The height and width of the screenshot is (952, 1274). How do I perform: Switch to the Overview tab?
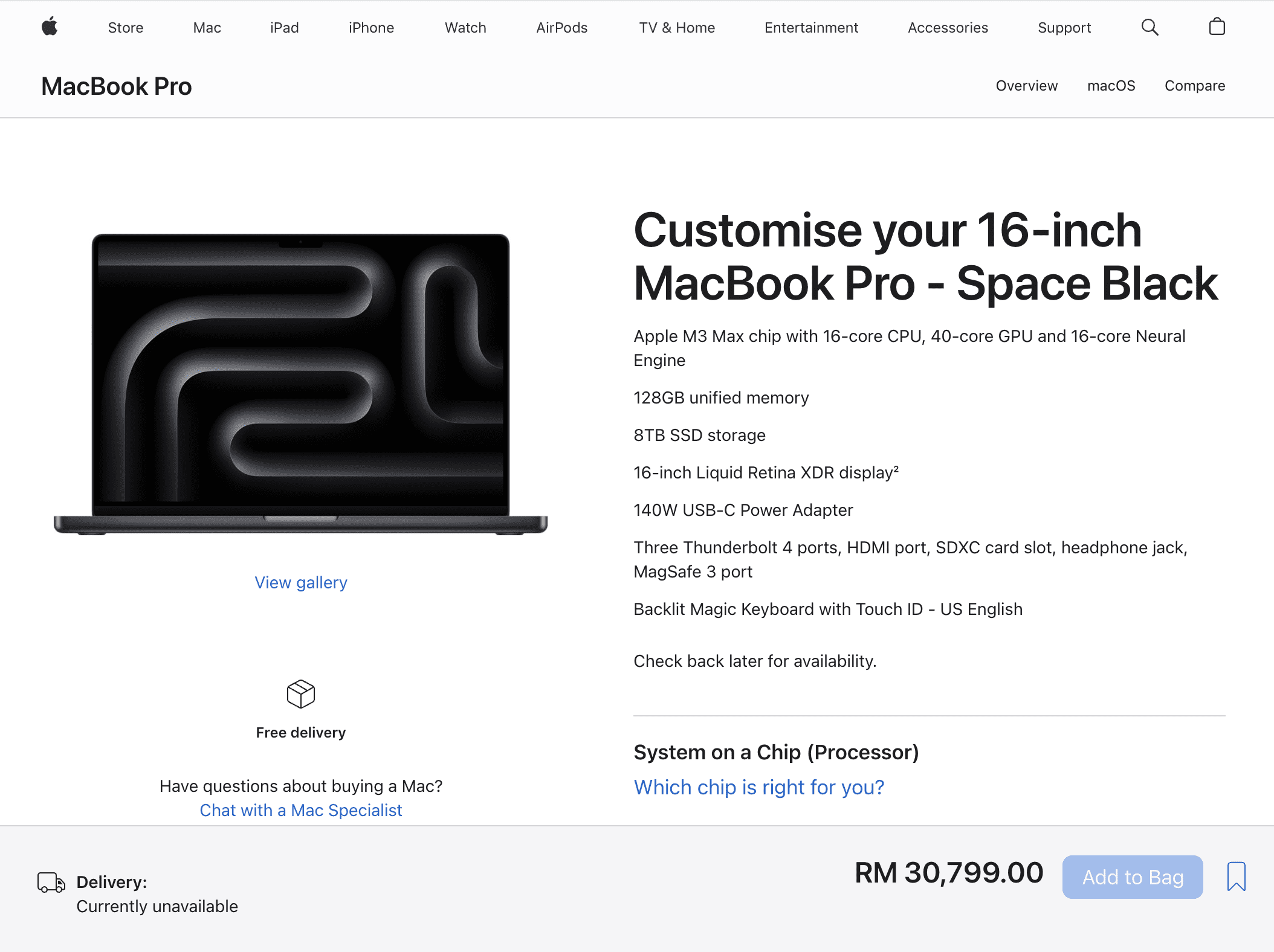(1026, 86)
